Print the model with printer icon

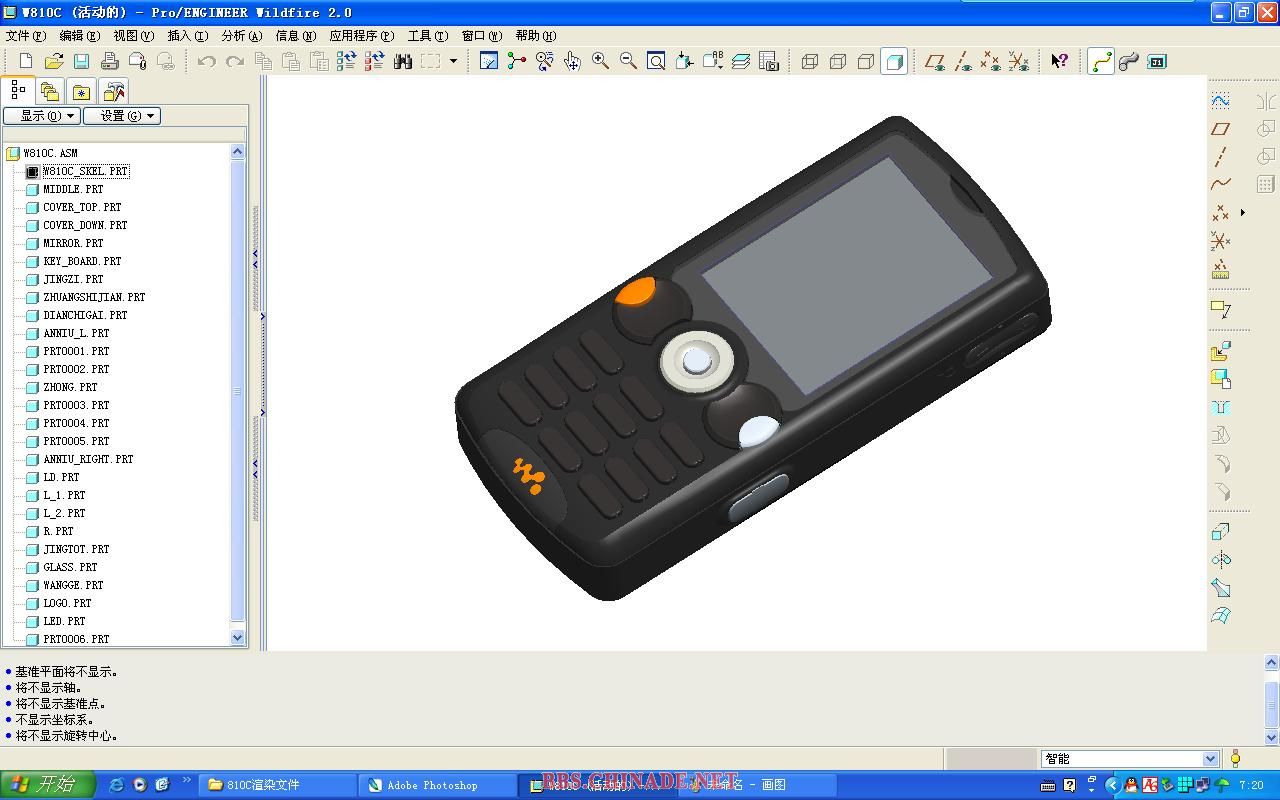click(110, 61)
